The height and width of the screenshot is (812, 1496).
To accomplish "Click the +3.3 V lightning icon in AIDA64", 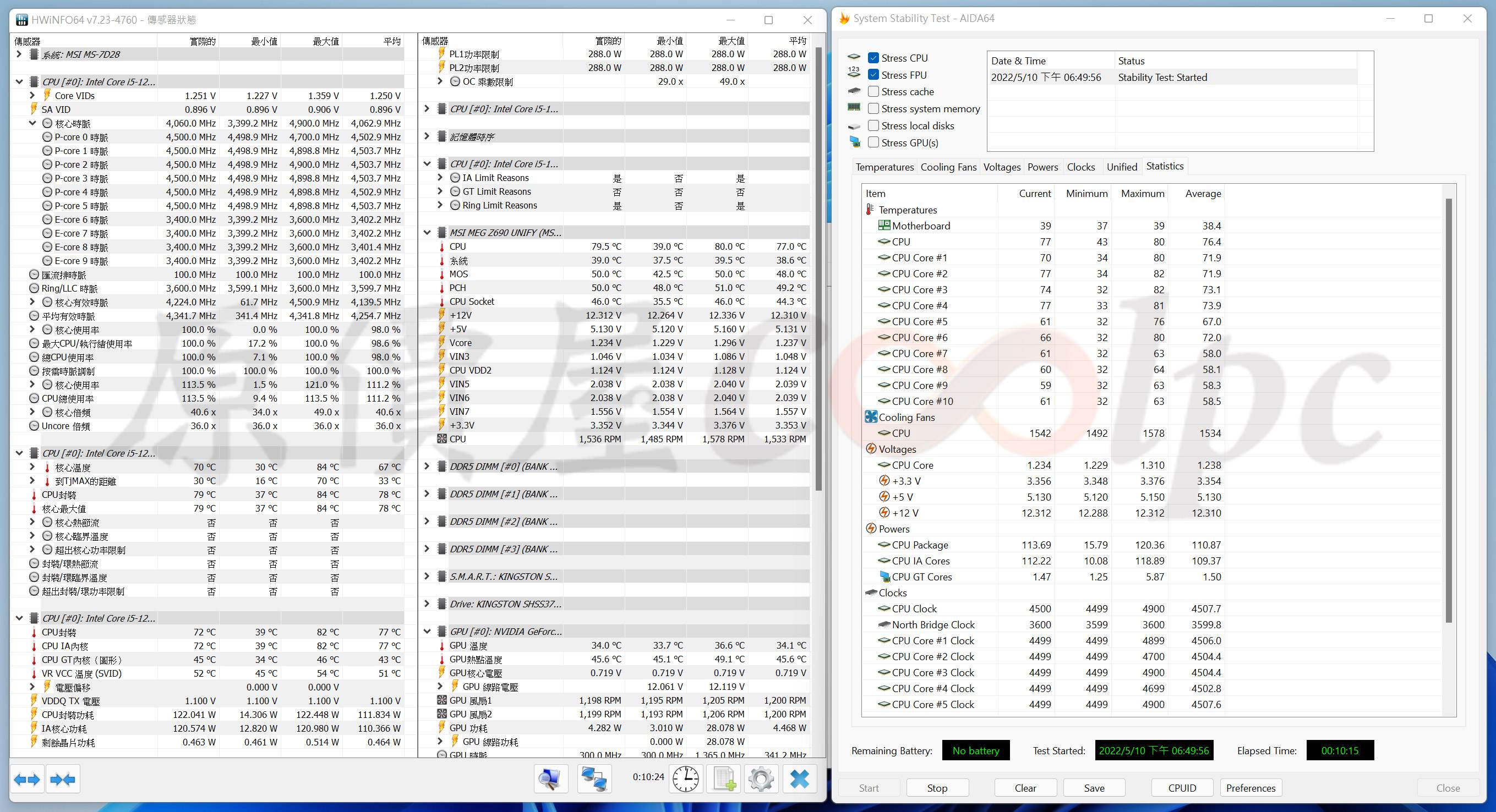I will pos(884,481).
